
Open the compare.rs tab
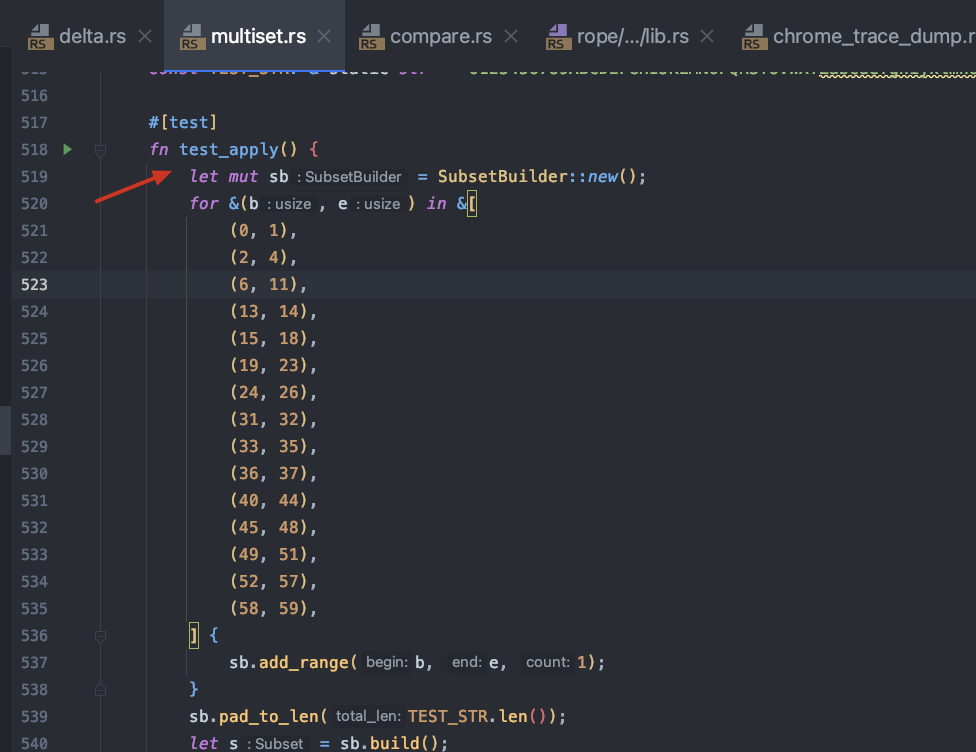[x=440, y=36]
